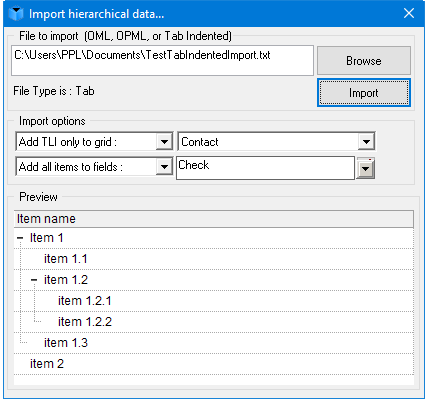Image resolution: width=428 pixels, height=402 pixels.
Task: Select item 1.3 in preview
Action: click(x=66, y=343)
